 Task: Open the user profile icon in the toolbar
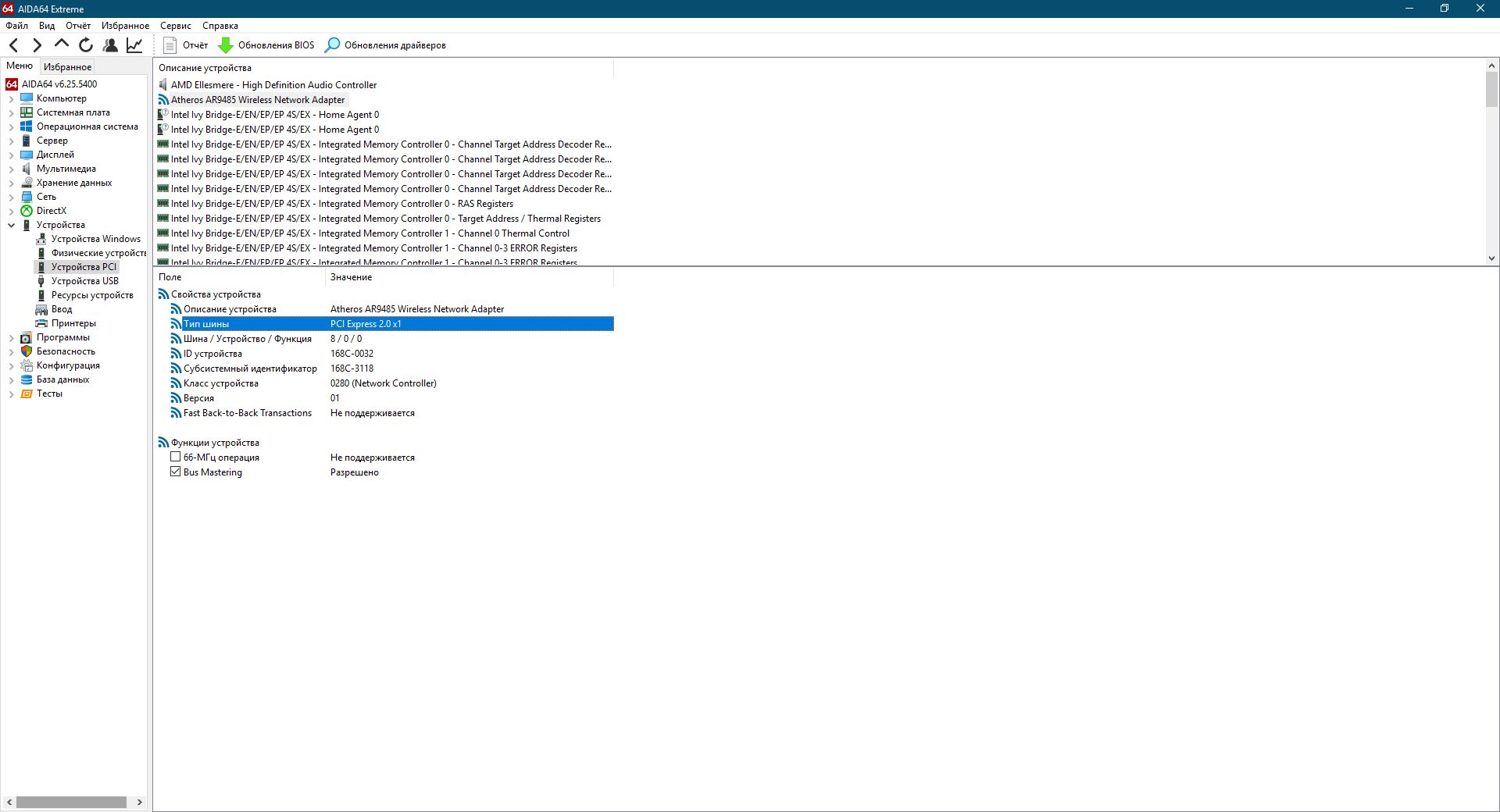click(110, 45)
